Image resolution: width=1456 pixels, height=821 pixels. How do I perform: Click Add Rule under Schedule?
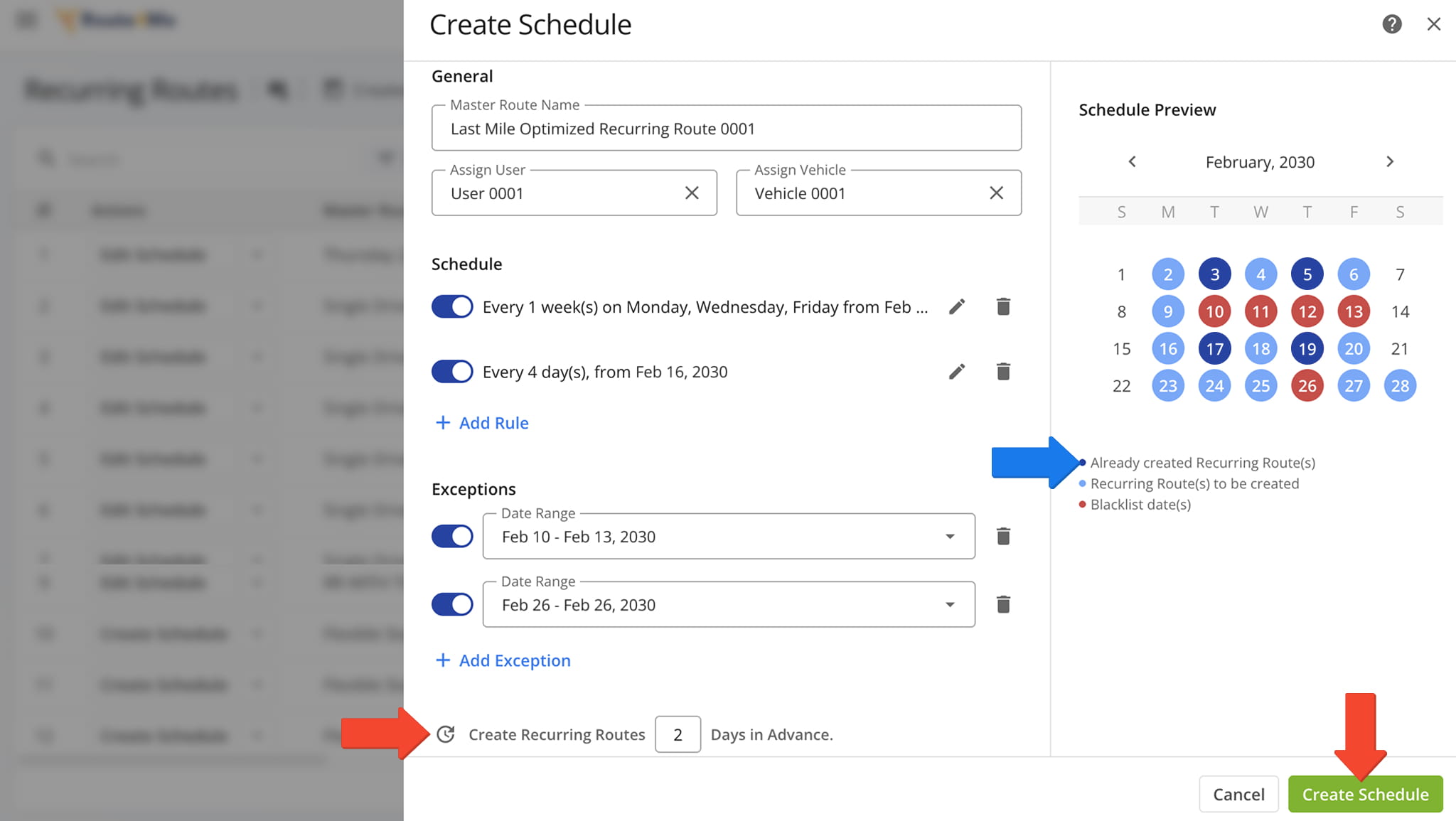pos(481,422)
